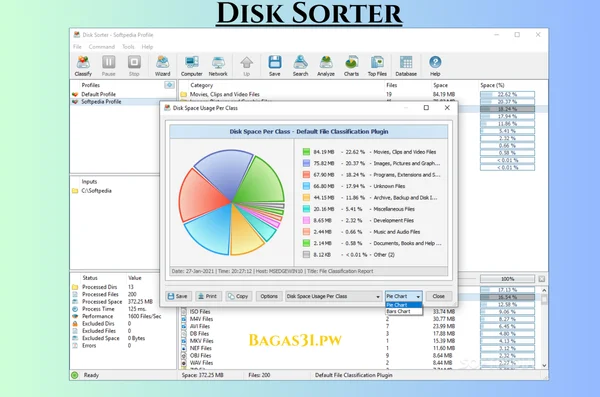Click Save button in chart dialog
Viewport: 600px width, 397px height.
pyautogui.click(x=178, y=296)
